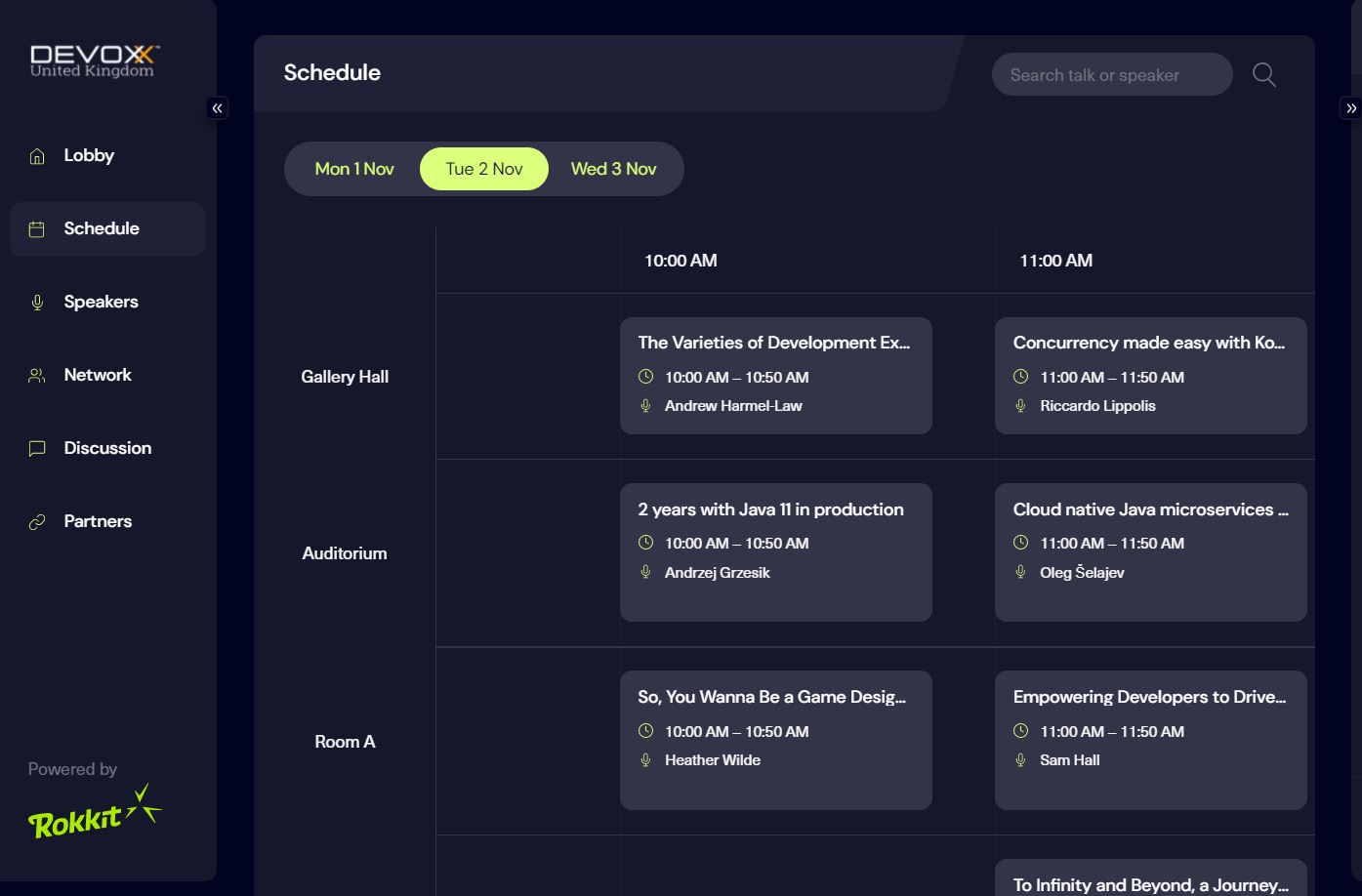Click the Partners link icon
Image resolution: width=1362 pixels, height=896 pixels.
37,522
